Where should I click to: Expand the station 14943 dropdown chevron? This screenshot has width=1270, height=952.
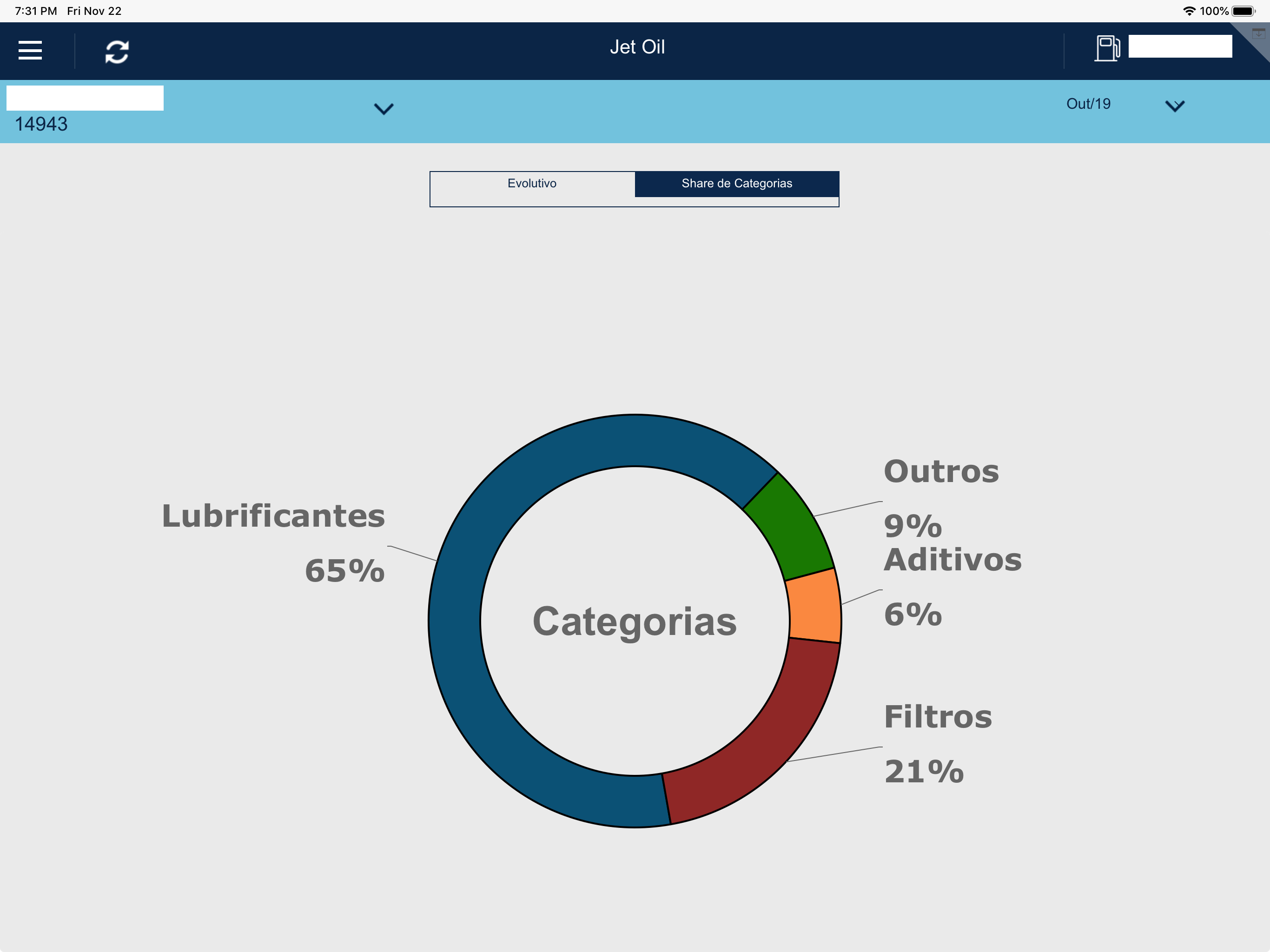click(x=384, y=108)
